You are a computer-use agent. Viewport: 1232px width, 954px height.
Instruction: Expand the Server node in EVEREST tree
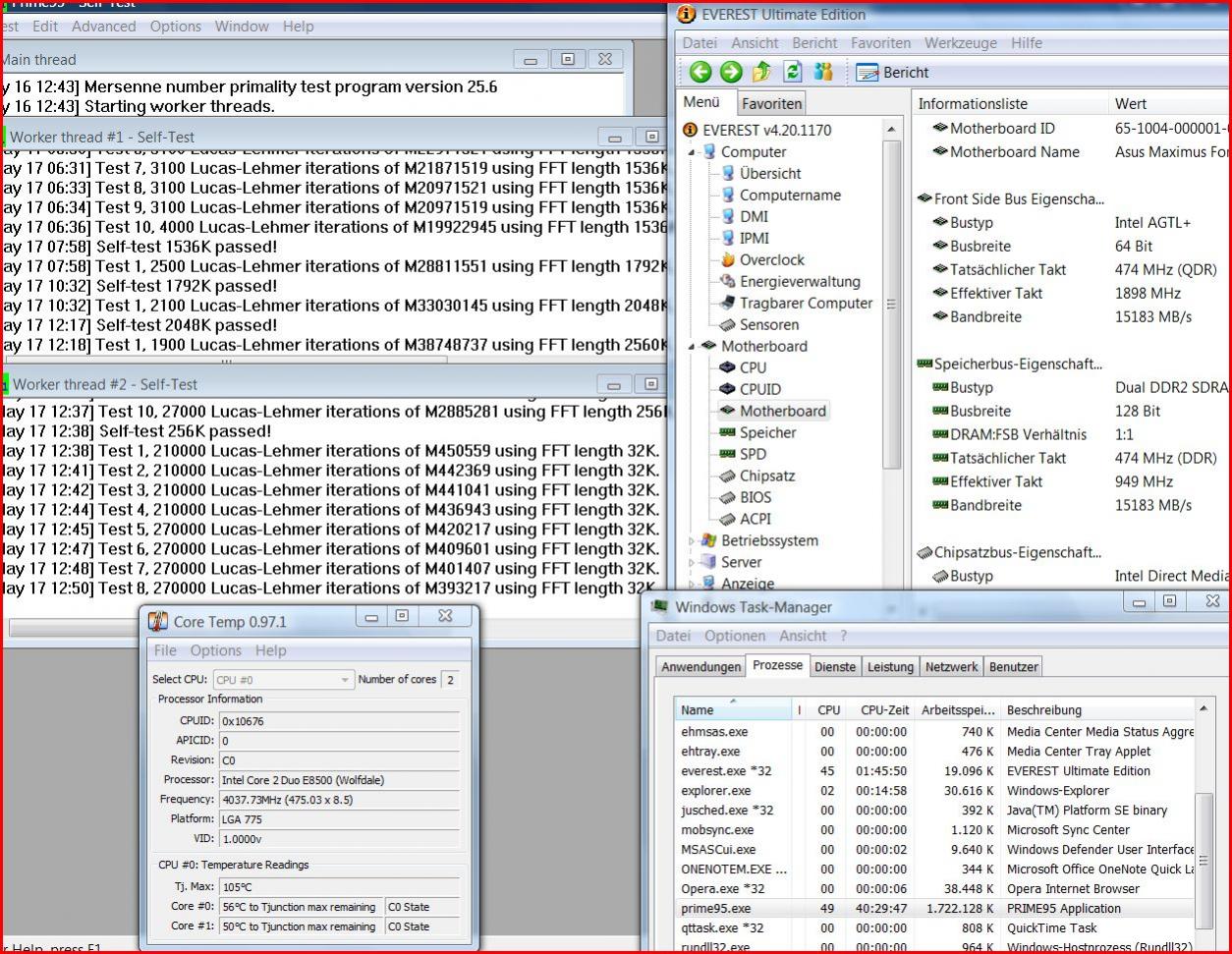pyautogui.click(x=692, y=562)
